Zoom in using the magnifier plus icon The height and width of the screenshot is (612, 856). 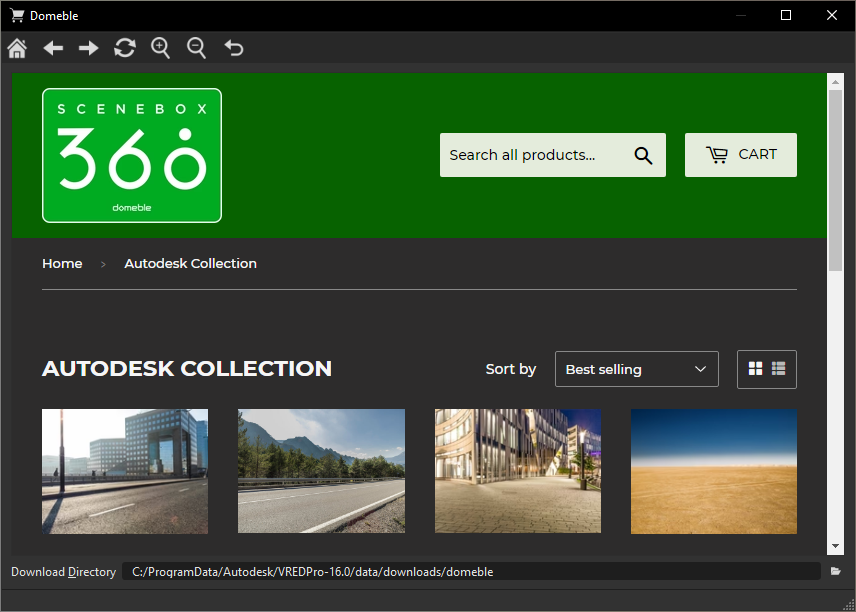point(160,47)
